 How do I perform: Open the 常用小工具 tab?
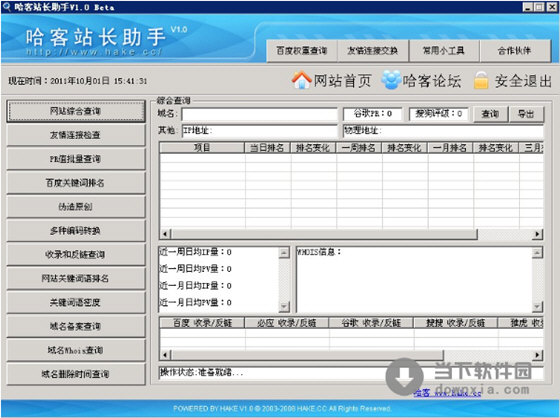pyautogui.click(x=444, y=51)
